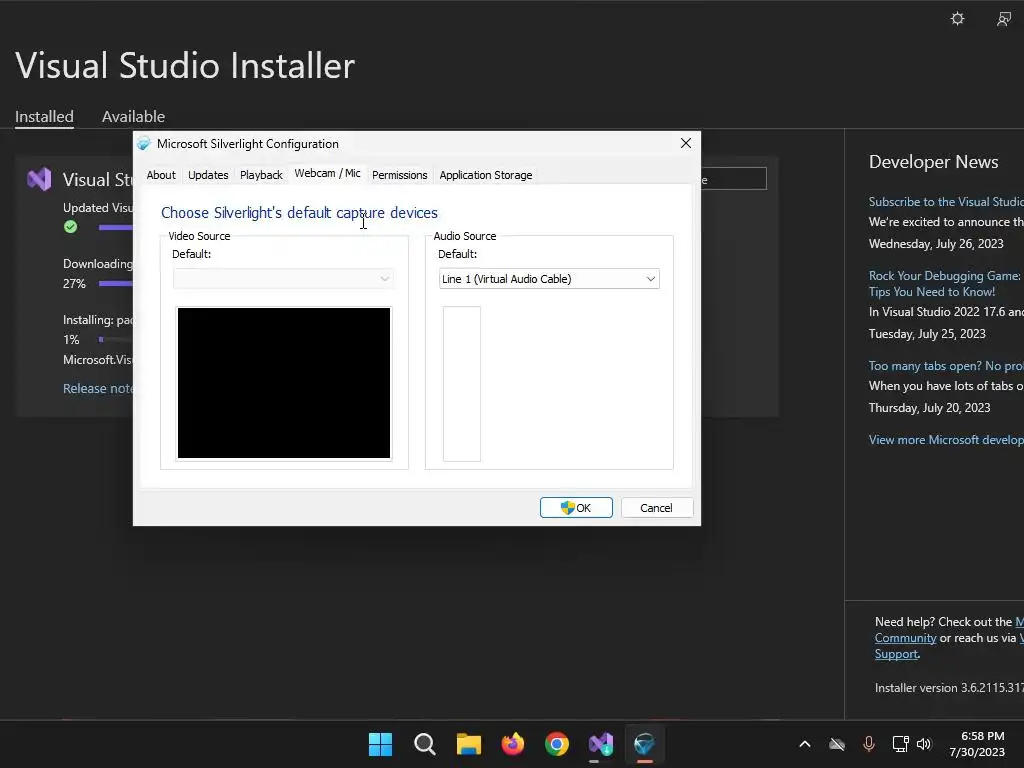Click the Visual Studio purple logo icon
This screenshot has height=768, width=1024.
[x=39, y=179]
